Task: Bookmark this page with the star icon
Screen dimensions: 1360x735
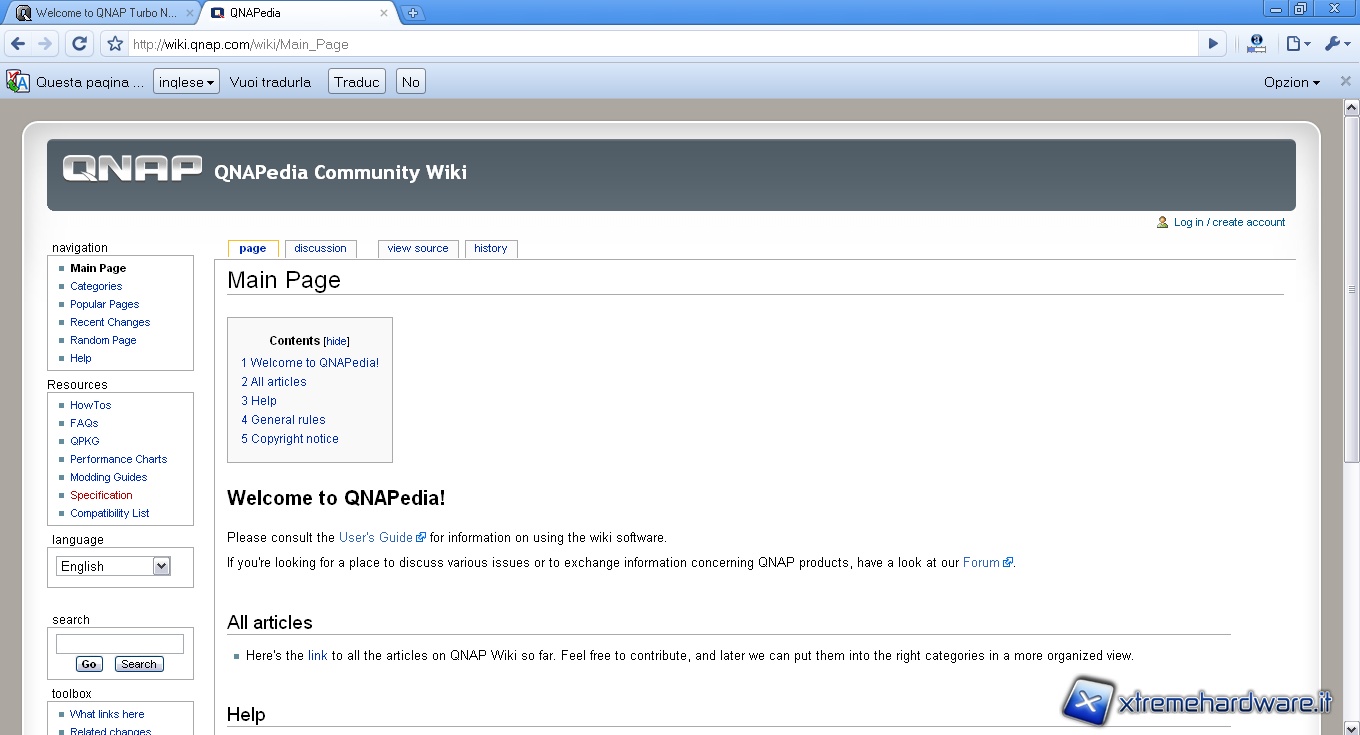Action: (115, 44)
